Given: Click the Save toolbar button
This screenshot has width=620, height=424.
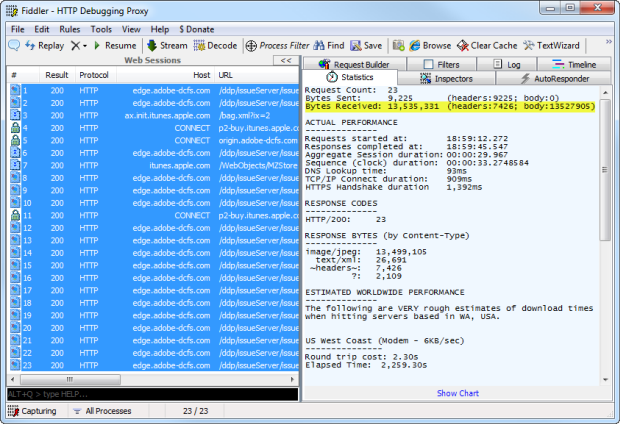Looking at the screenshot, I should coord(366,46).
